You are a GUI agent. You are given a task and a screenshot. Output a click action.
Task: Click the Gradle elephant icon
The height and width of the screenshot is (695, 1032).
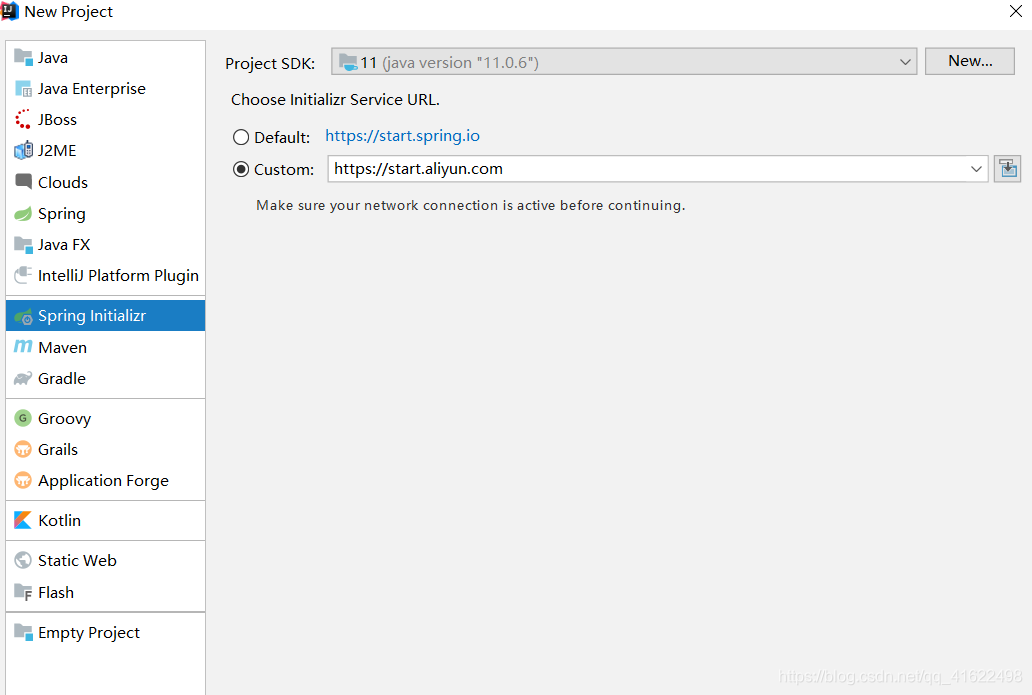[x=23, y=378]
